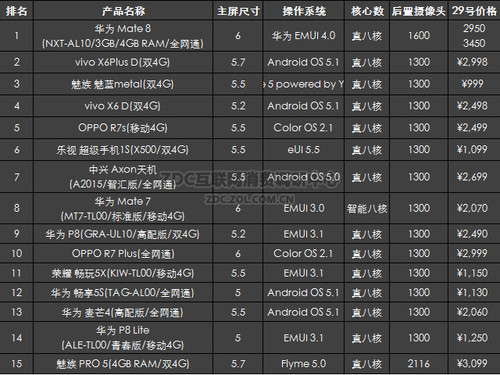The width and height of the screenshot is (500, 375).
Task: Click the 3450 price in Mate 8 row
Action: point(474,43)
